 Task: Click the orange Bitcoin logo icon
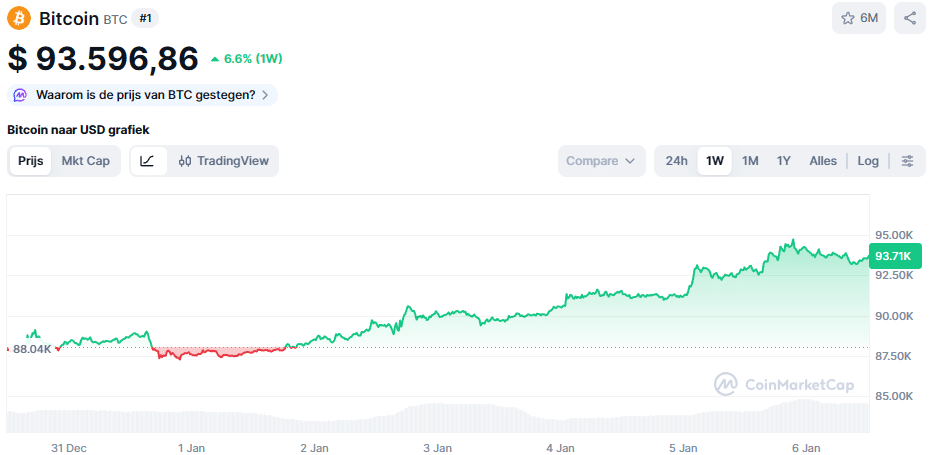(19, 18)
